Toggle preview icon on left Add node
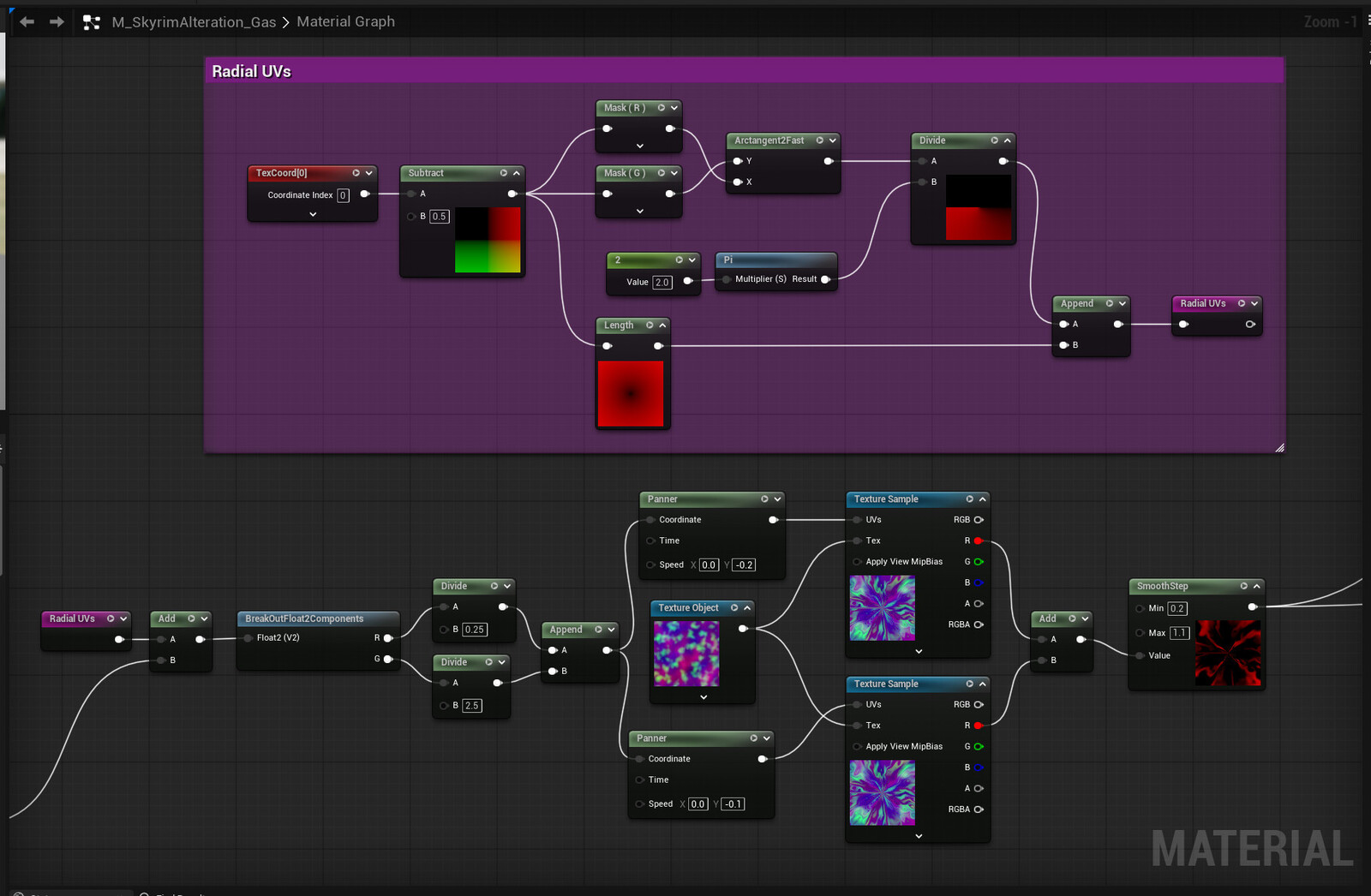 point(192,618)
